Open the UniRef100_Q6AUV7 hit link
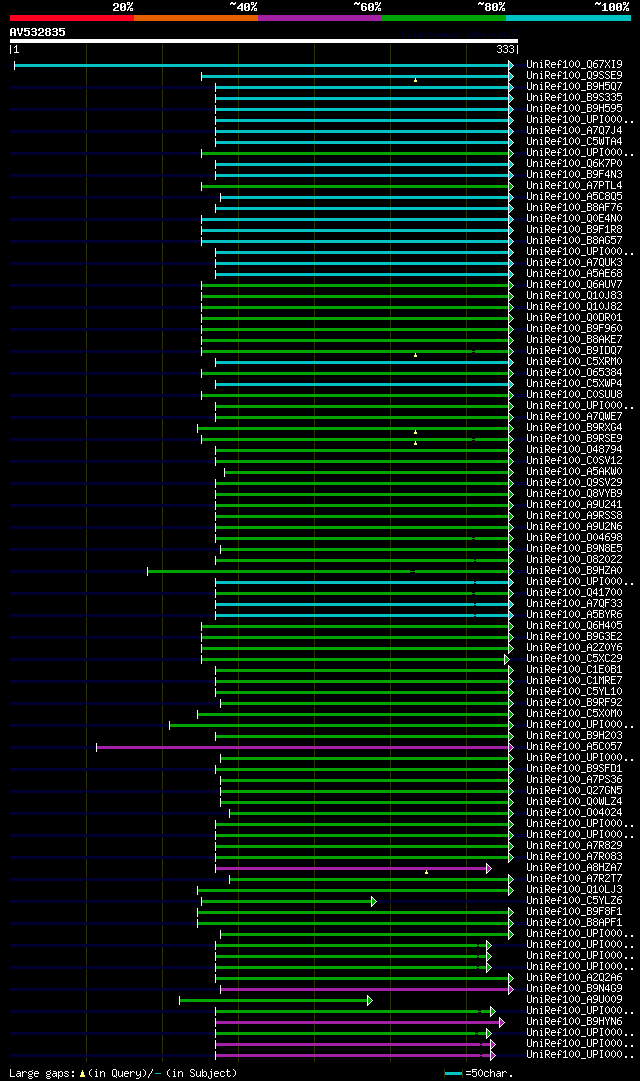Screen dimensions: 640x1081 (574, 285)
